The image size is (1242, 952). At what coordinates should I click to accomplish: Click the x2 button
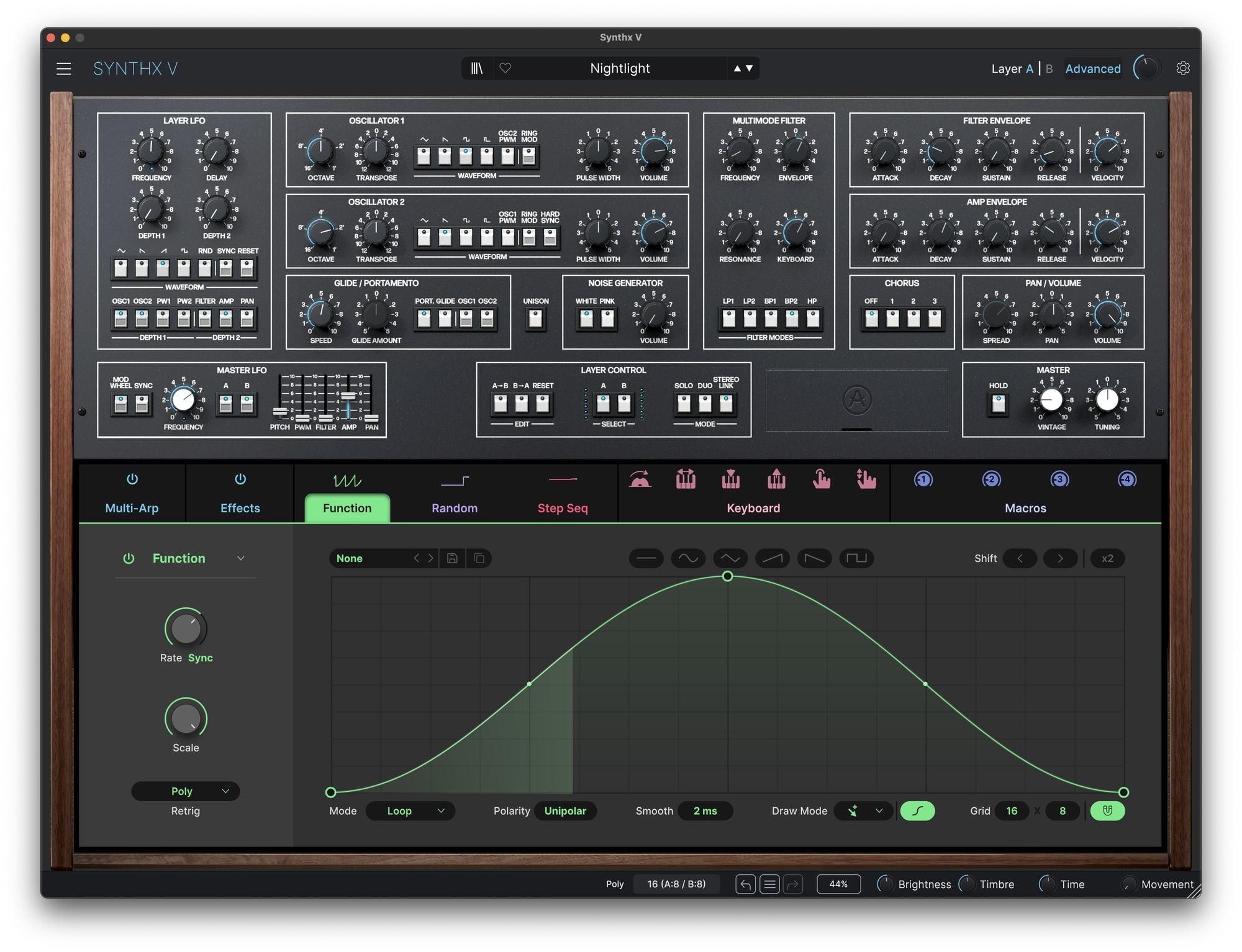coord(1107,558)
